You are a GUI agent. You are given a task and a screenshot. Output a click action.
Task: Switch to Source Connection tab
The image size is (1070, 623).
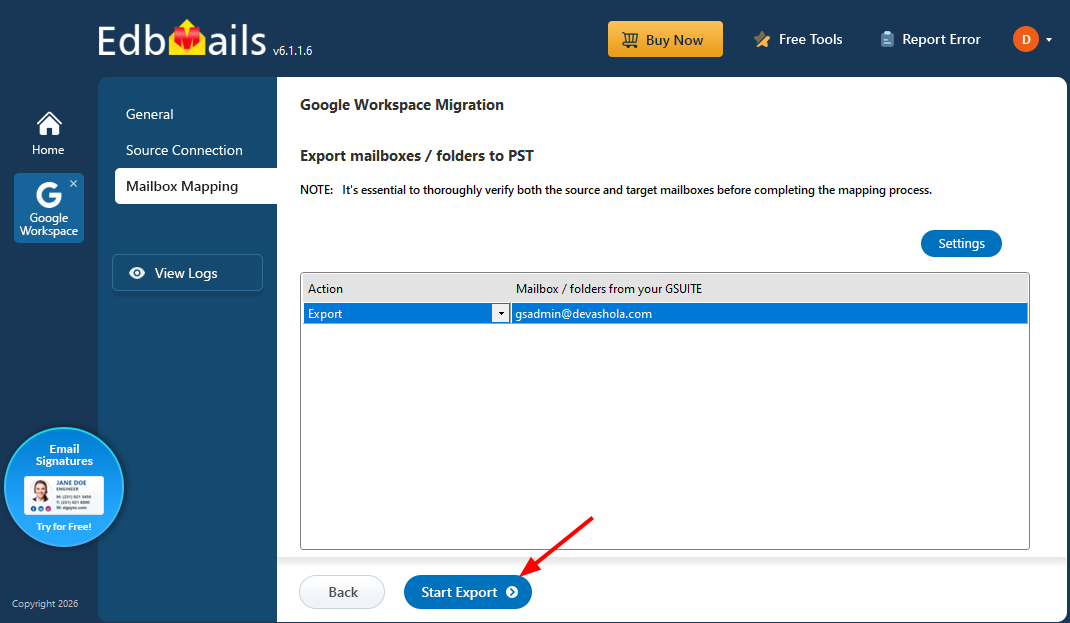click(x=184, y=150)
